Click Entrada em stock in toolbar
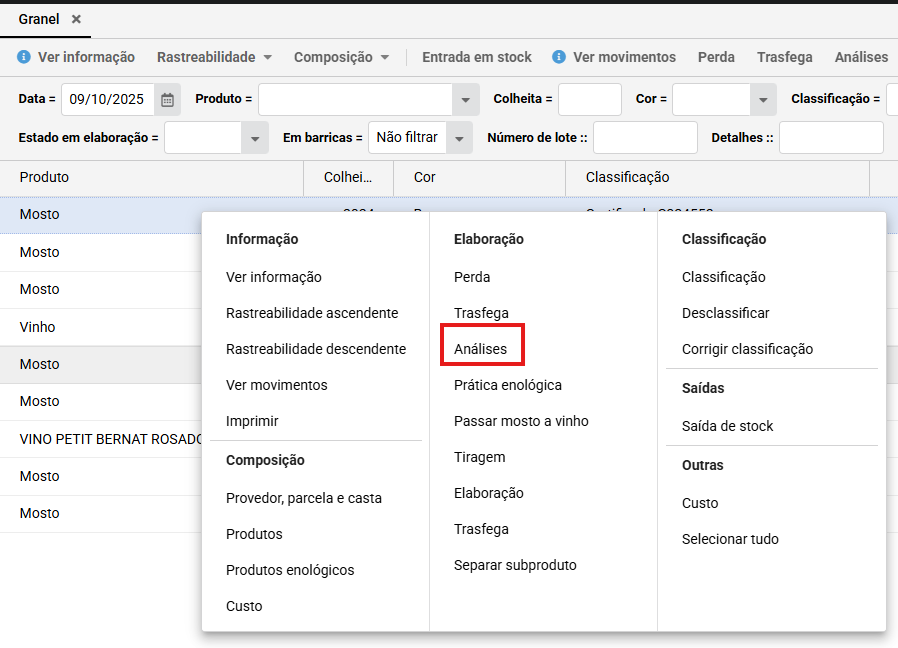The height and width of the screenshot is (648, 898). (477, 57)
